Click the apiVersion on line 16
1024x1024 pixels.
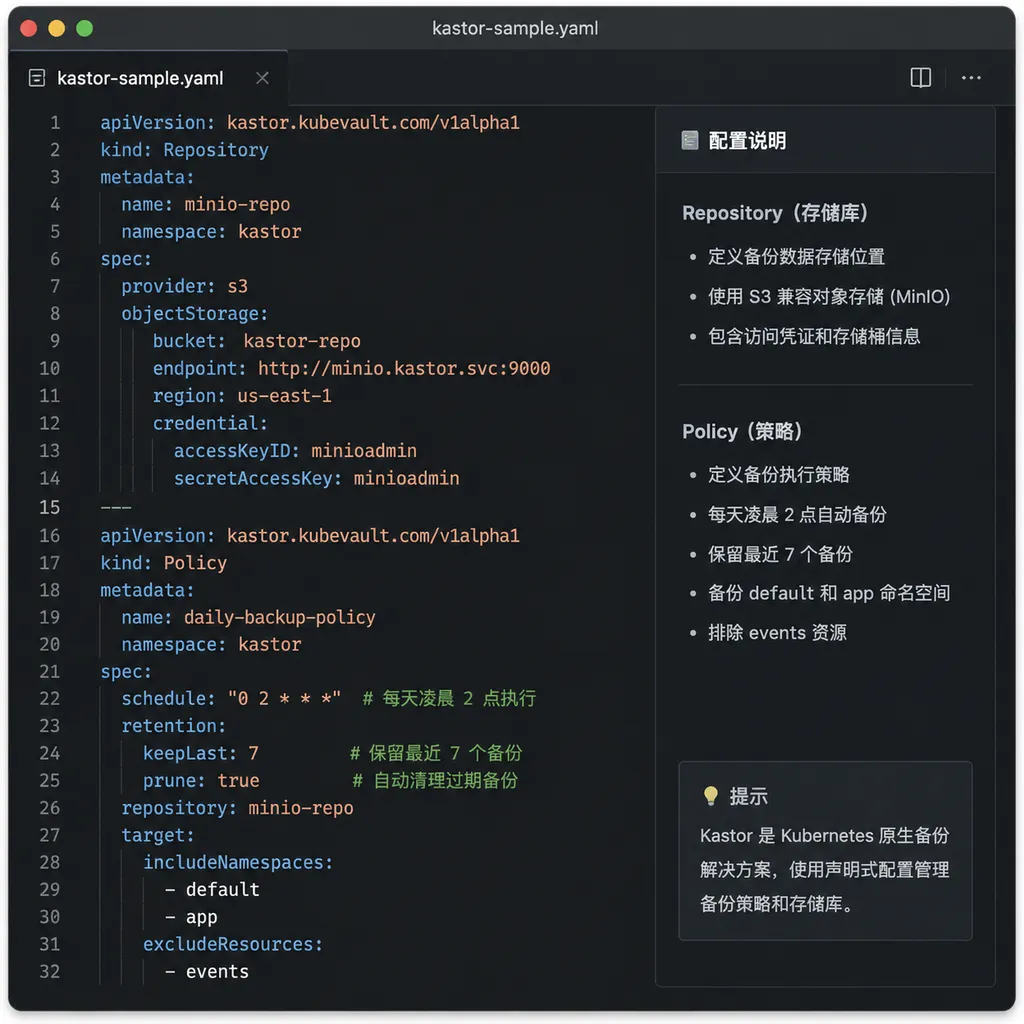click(x=310, y=536)
